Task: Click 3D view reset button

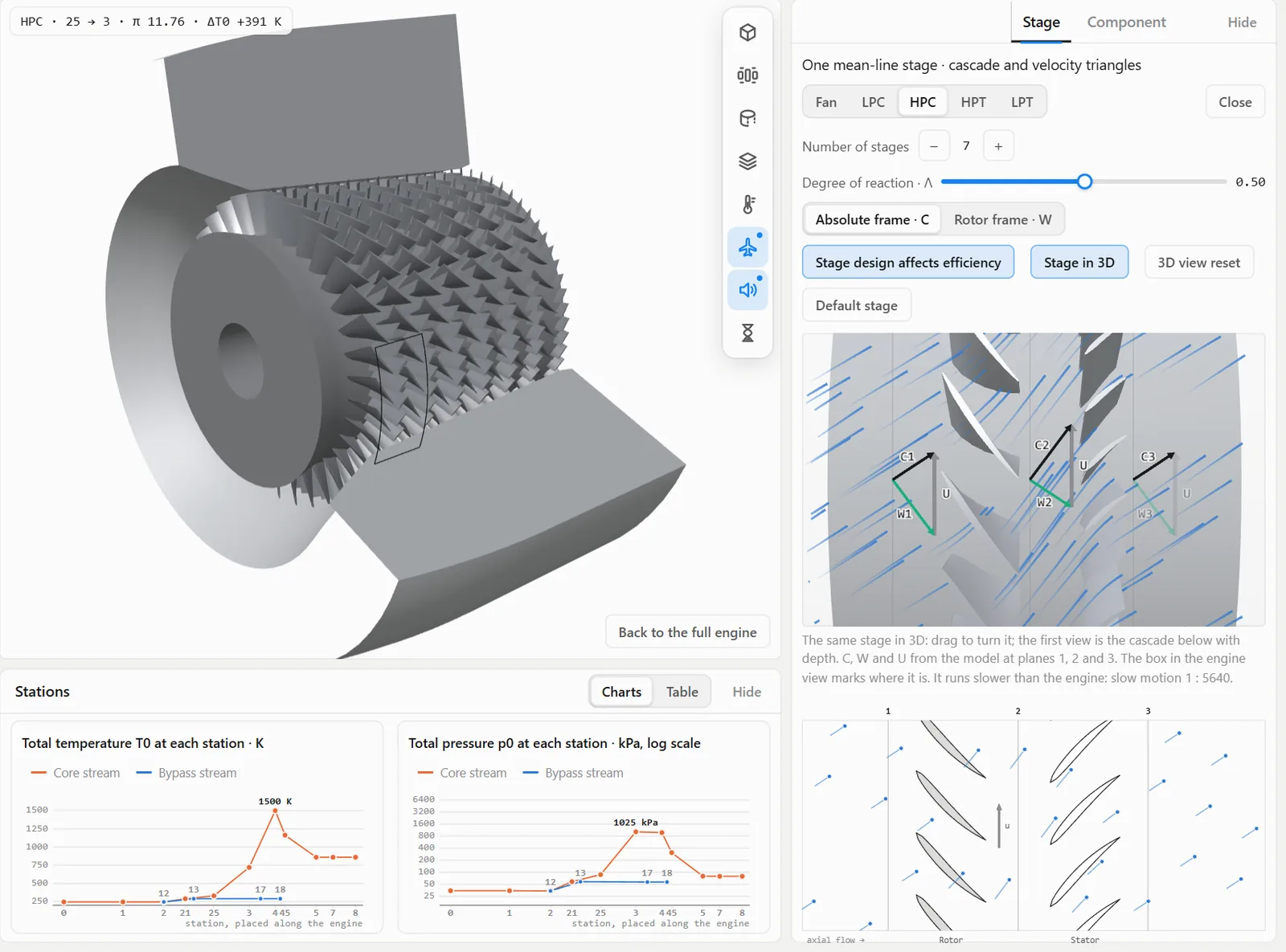Action: pyautogui.click(x=1198, y=263)
